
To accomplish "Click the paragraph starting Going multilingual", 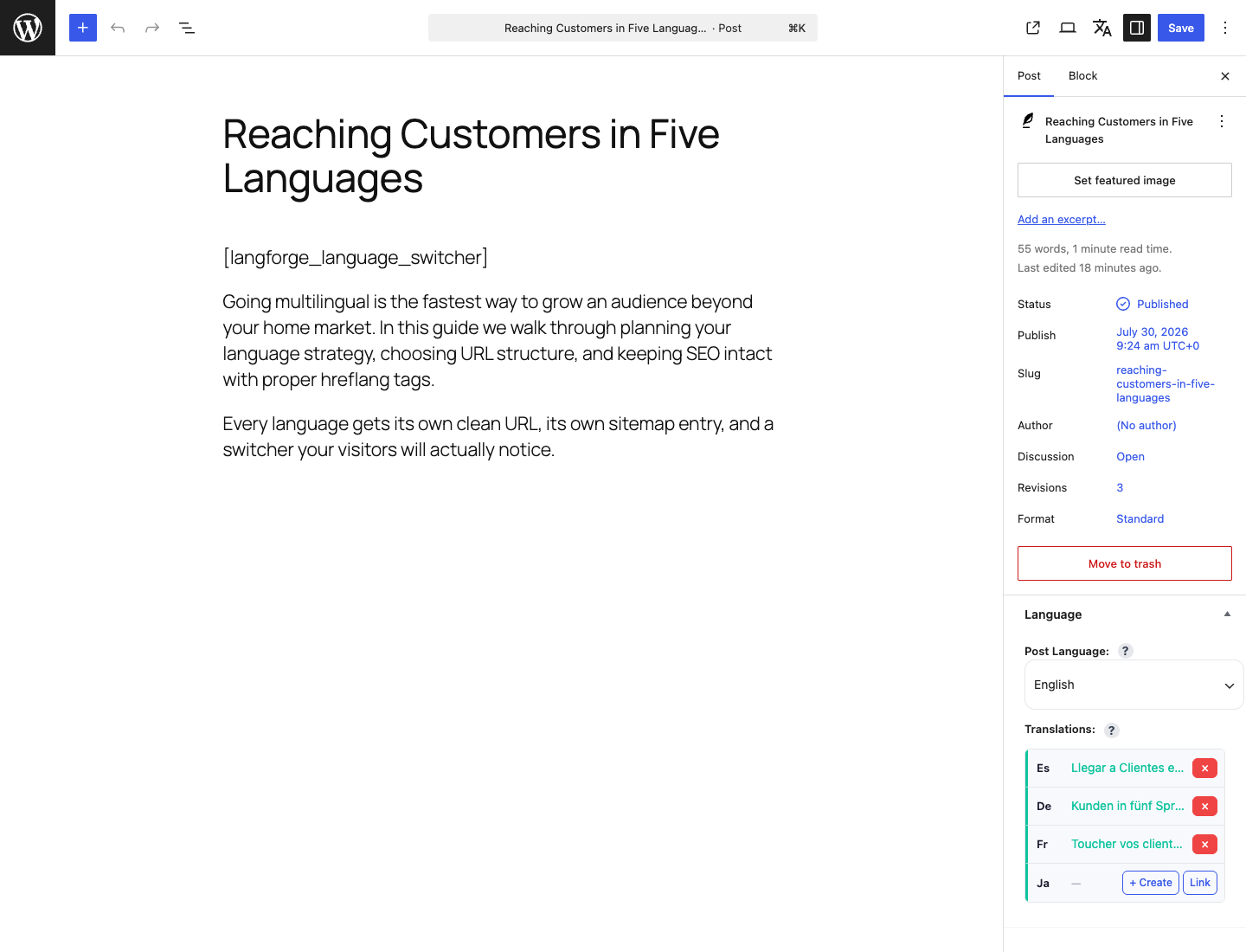I will pos(498,340).
